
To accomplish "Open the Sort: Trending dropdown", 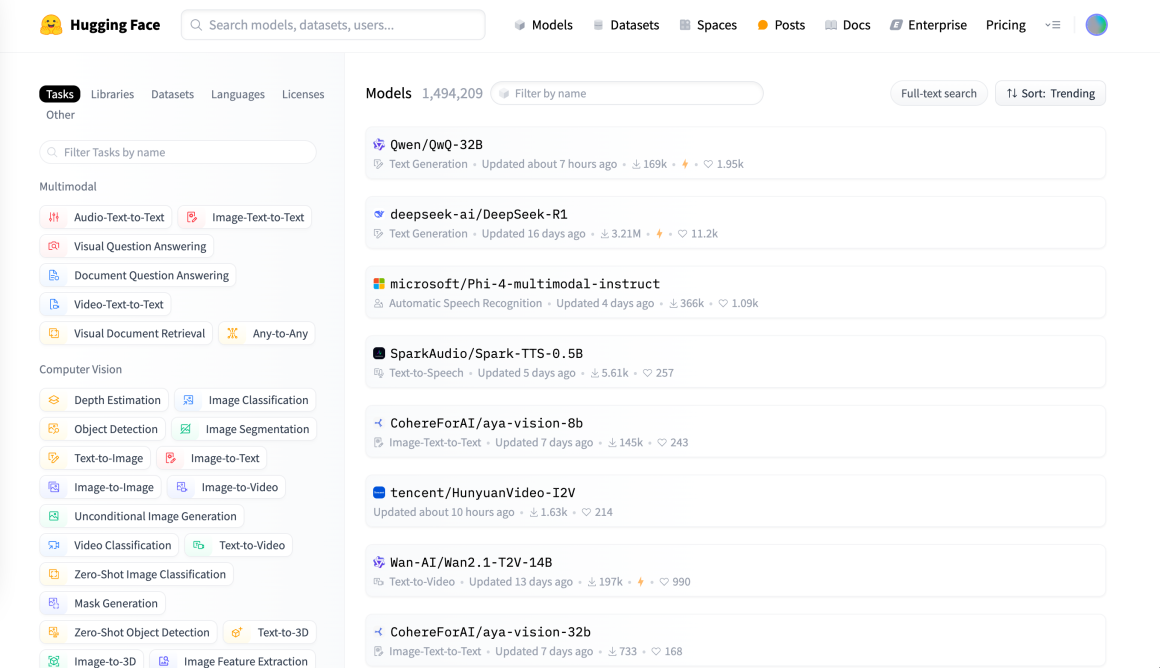I will [x=1050, y=93].
